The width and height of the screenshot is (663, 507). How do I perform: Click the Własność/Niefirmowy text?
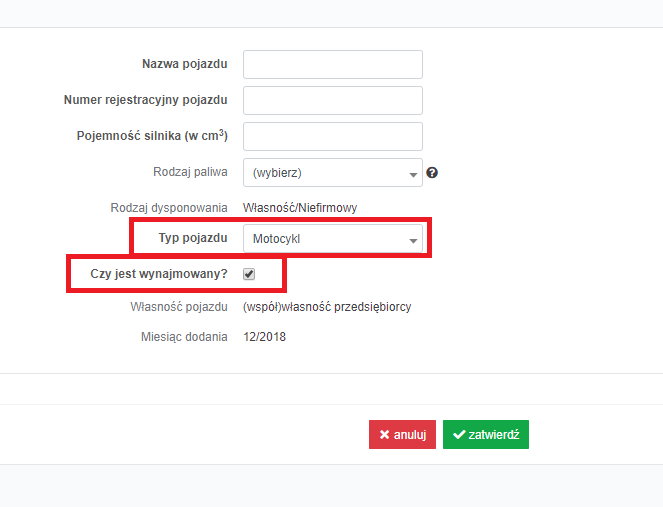[x=300, y=208]
